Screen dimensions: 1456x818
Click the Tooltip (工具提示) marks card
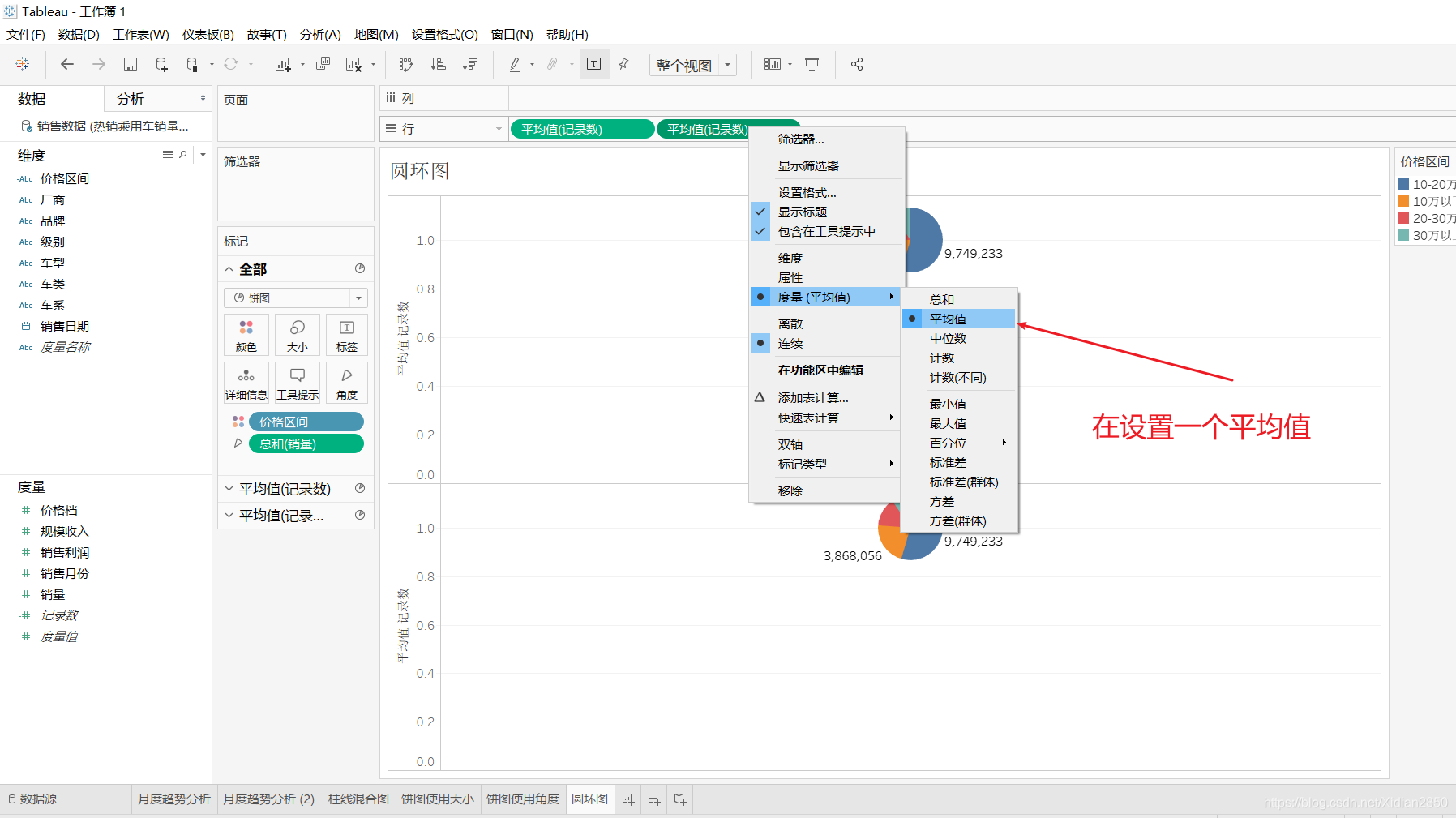click(298, 383)
